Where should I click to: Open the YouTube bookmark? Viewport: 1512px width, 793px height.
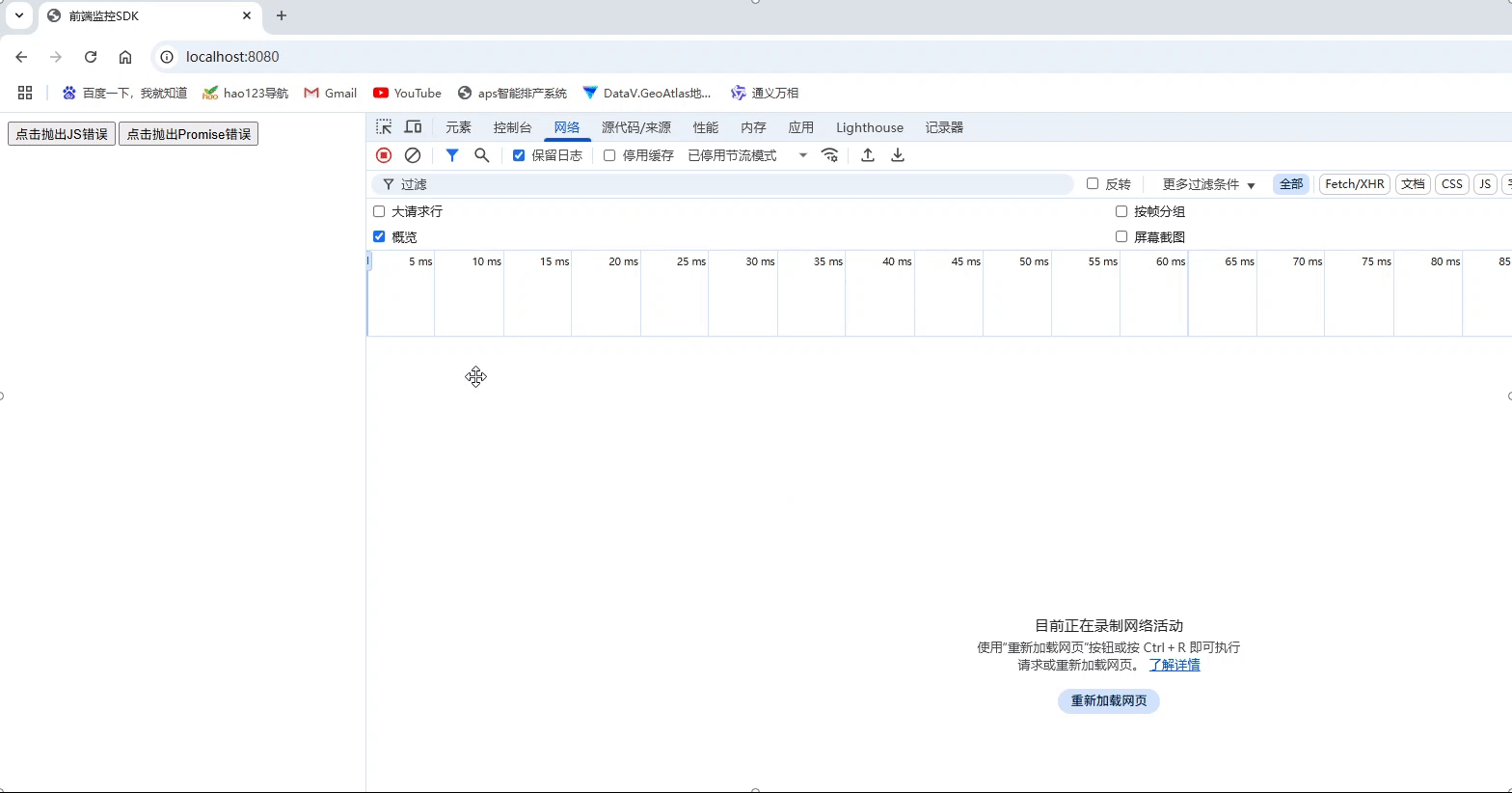coord(407,93)
